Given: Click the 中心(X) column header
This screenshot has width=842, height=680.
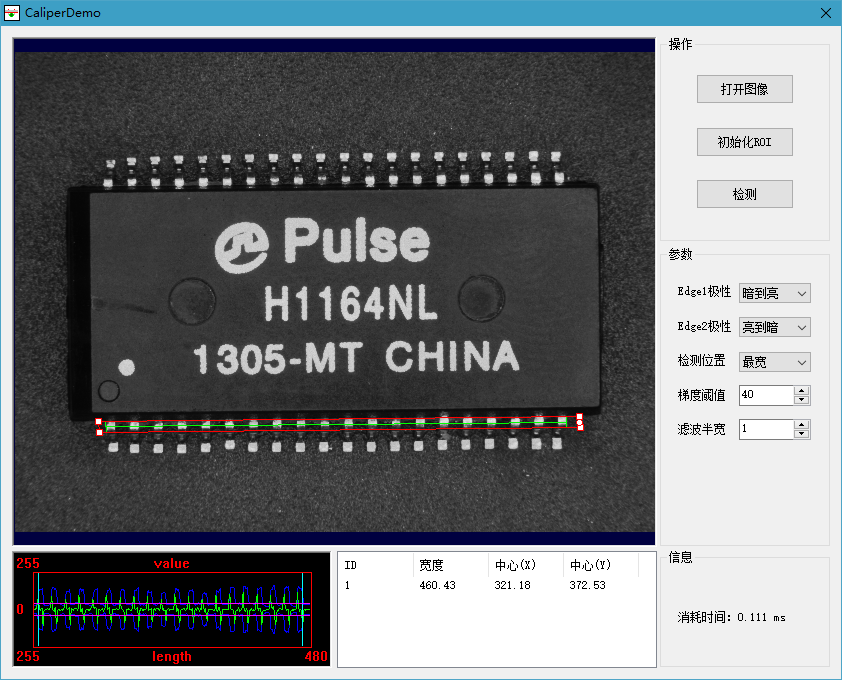Looking at the screenshot, I should coord(525,565).
